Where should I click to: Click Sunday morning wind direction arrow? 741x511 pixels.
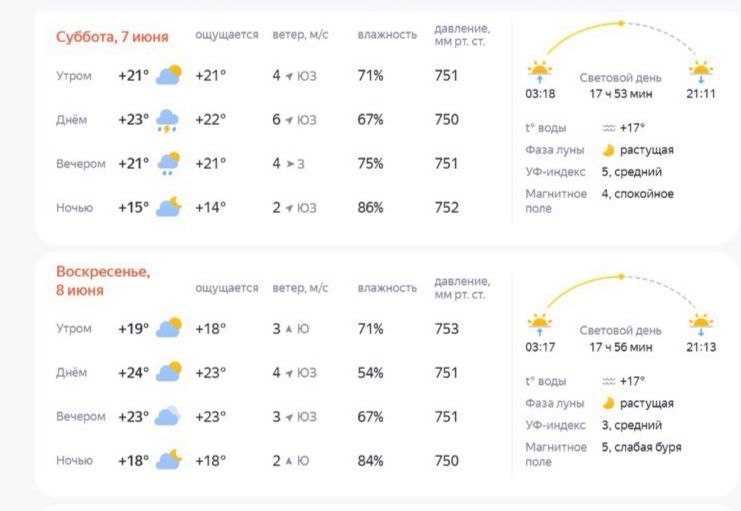289,329
